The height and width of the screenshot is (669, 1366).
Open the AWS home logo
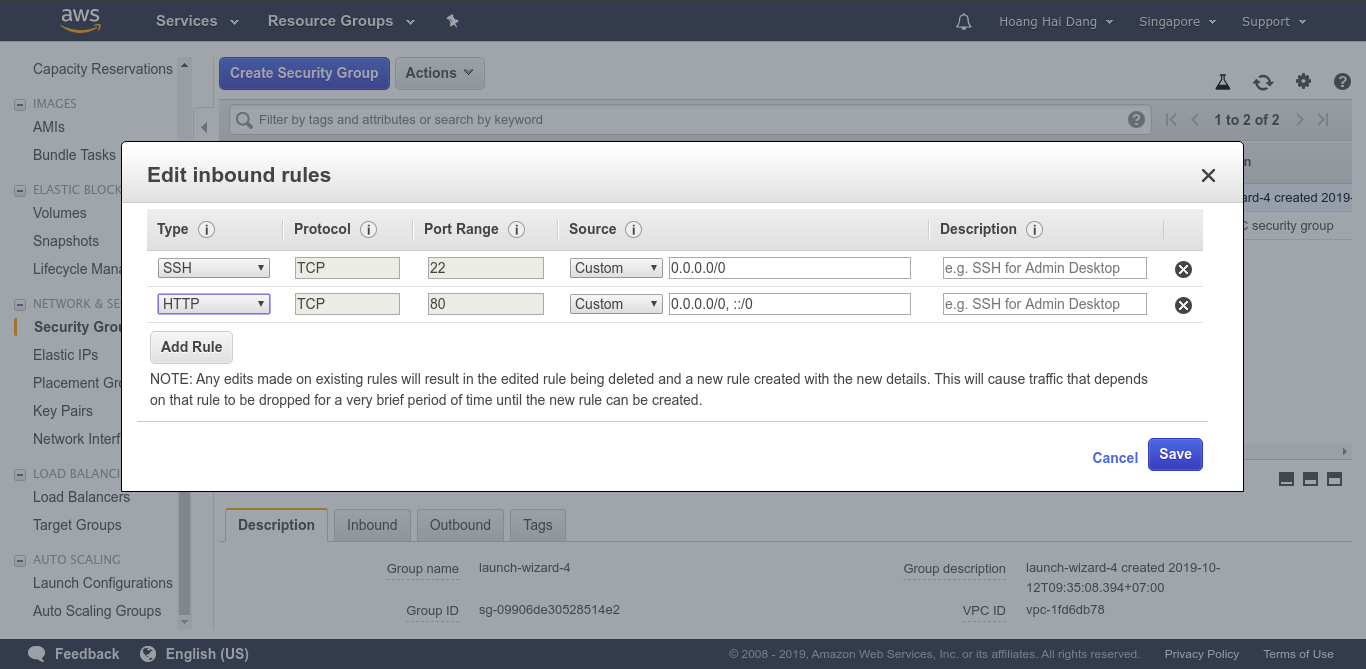pos(80,20)
